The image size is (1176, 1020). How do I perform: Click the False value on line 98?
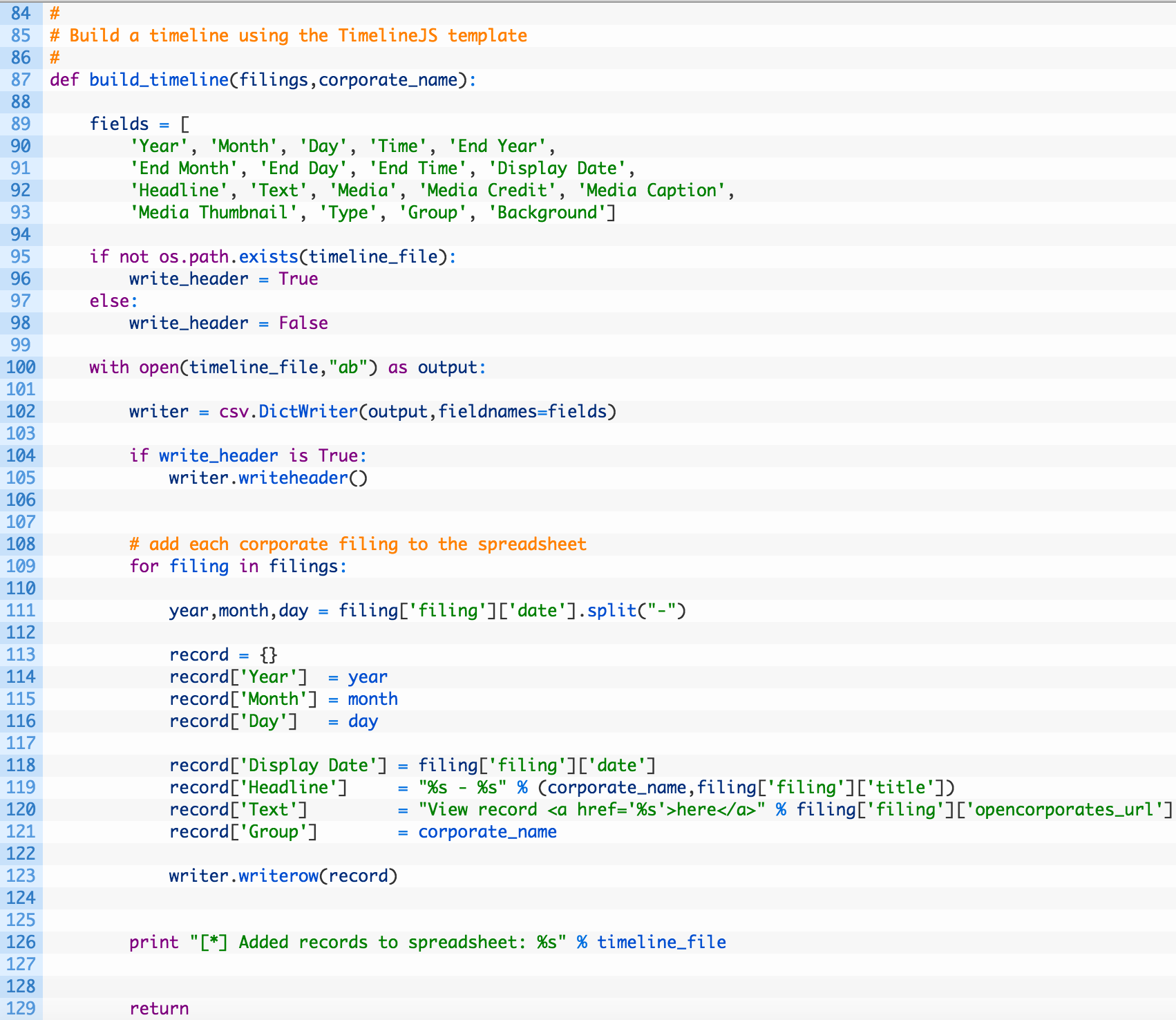pyautogui.click(x=303, y=323)
